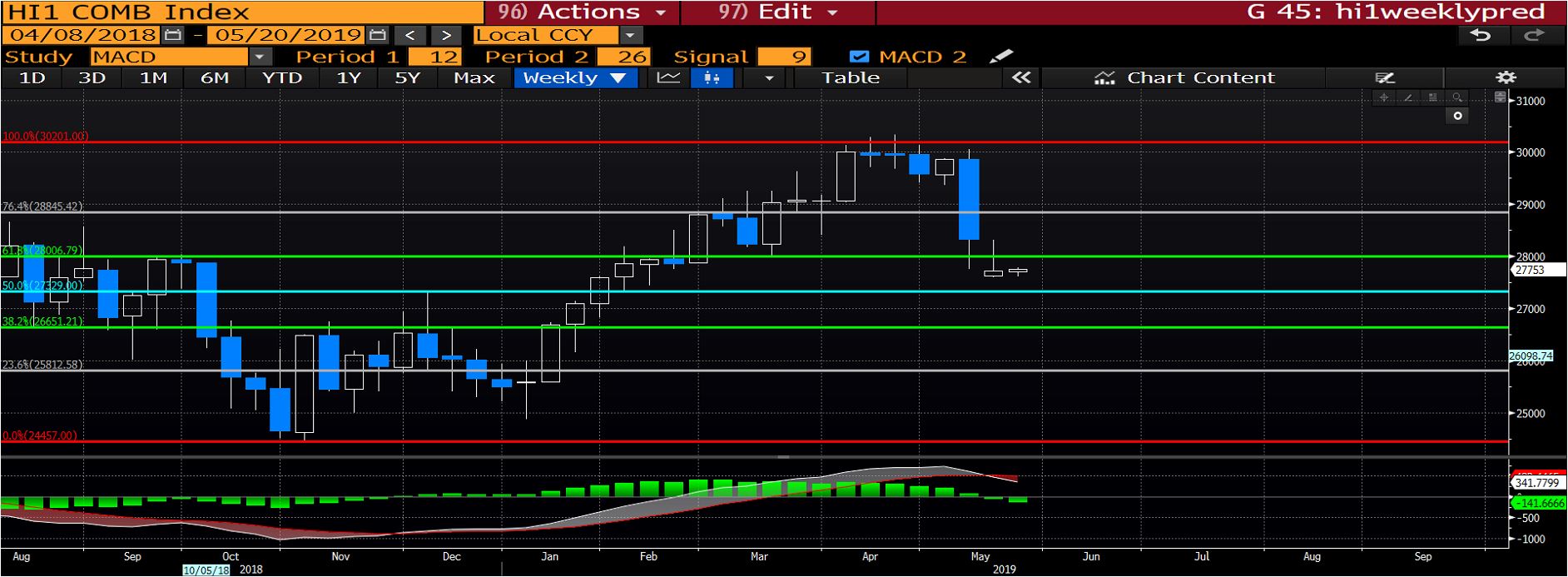Click the MACD edit pencil icon
This screenshot has height=577, width=1568.
pos(1001,57)
